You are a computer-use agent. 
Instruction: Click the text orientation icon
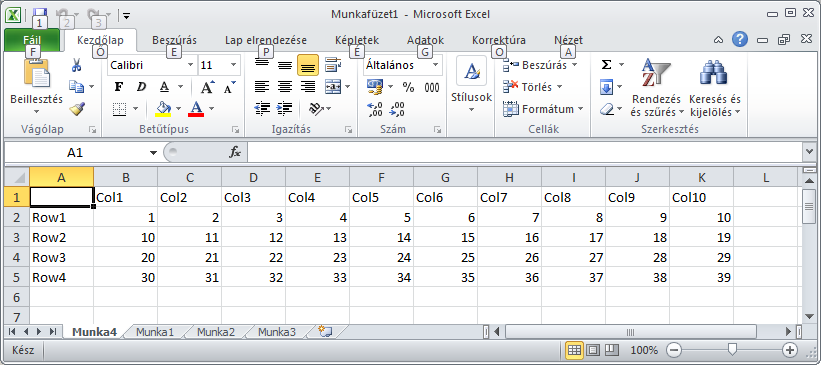(x=316, y=108)
